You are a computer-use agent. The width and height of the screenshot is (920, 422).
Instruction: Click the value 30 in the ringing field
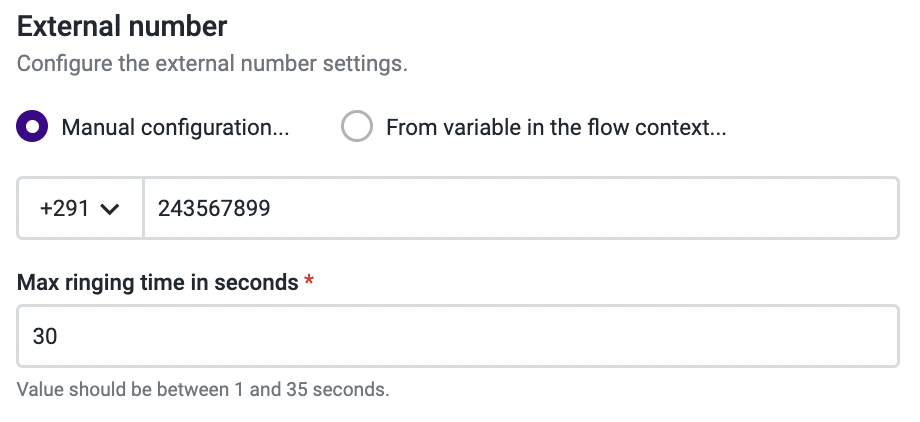[x=45, y=337]
